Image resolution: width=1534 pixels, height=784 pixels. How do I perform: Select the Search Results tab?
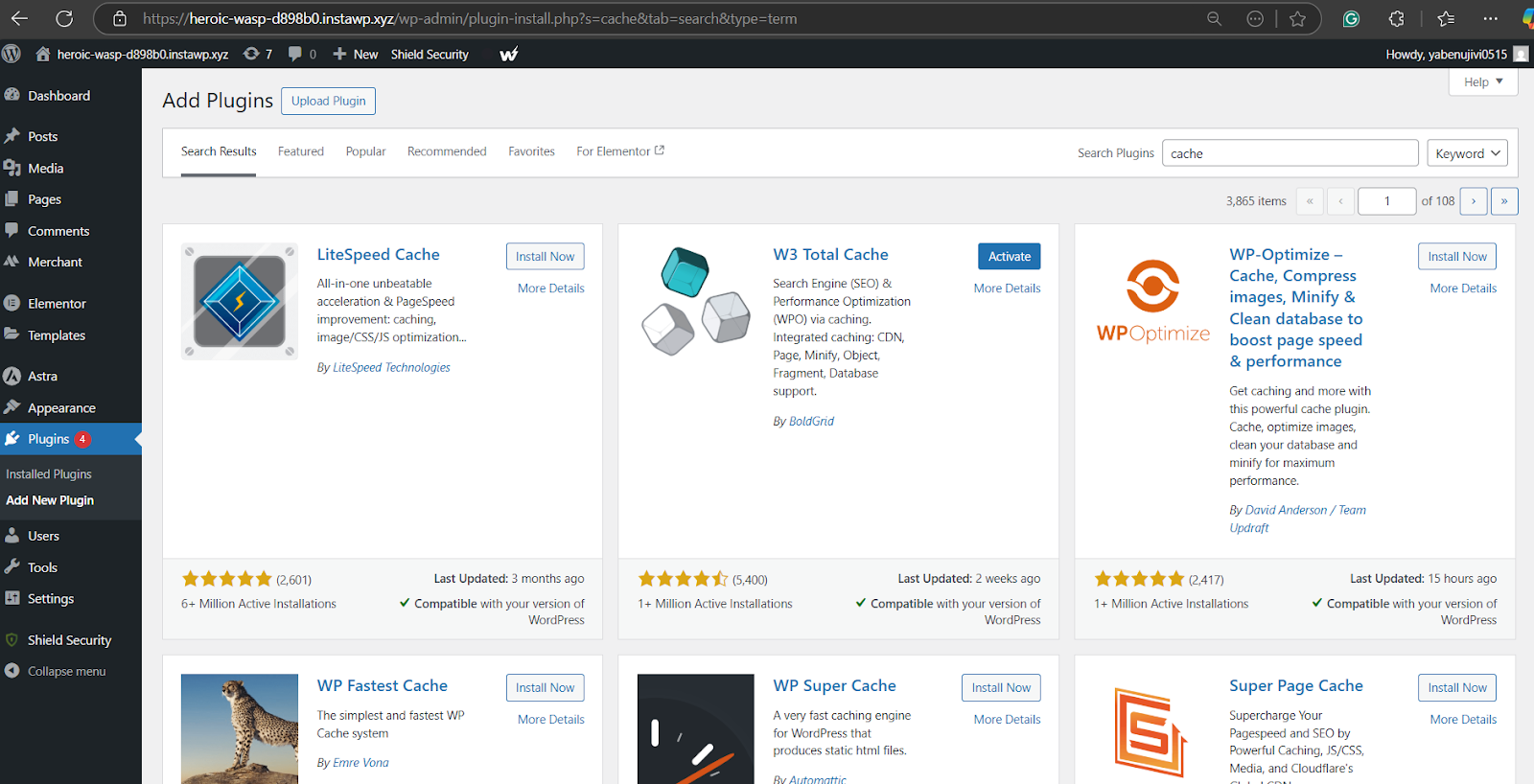[219, 151]
